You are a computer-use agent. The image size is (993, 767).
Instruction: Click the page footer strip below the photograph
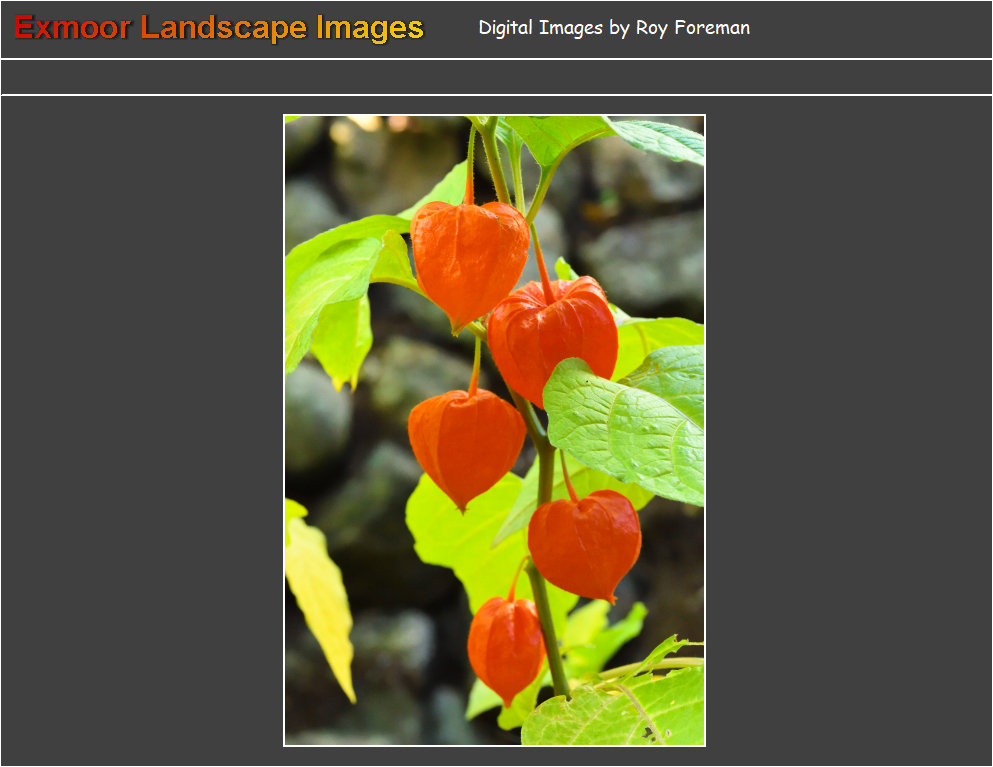[x=496, y=758]
